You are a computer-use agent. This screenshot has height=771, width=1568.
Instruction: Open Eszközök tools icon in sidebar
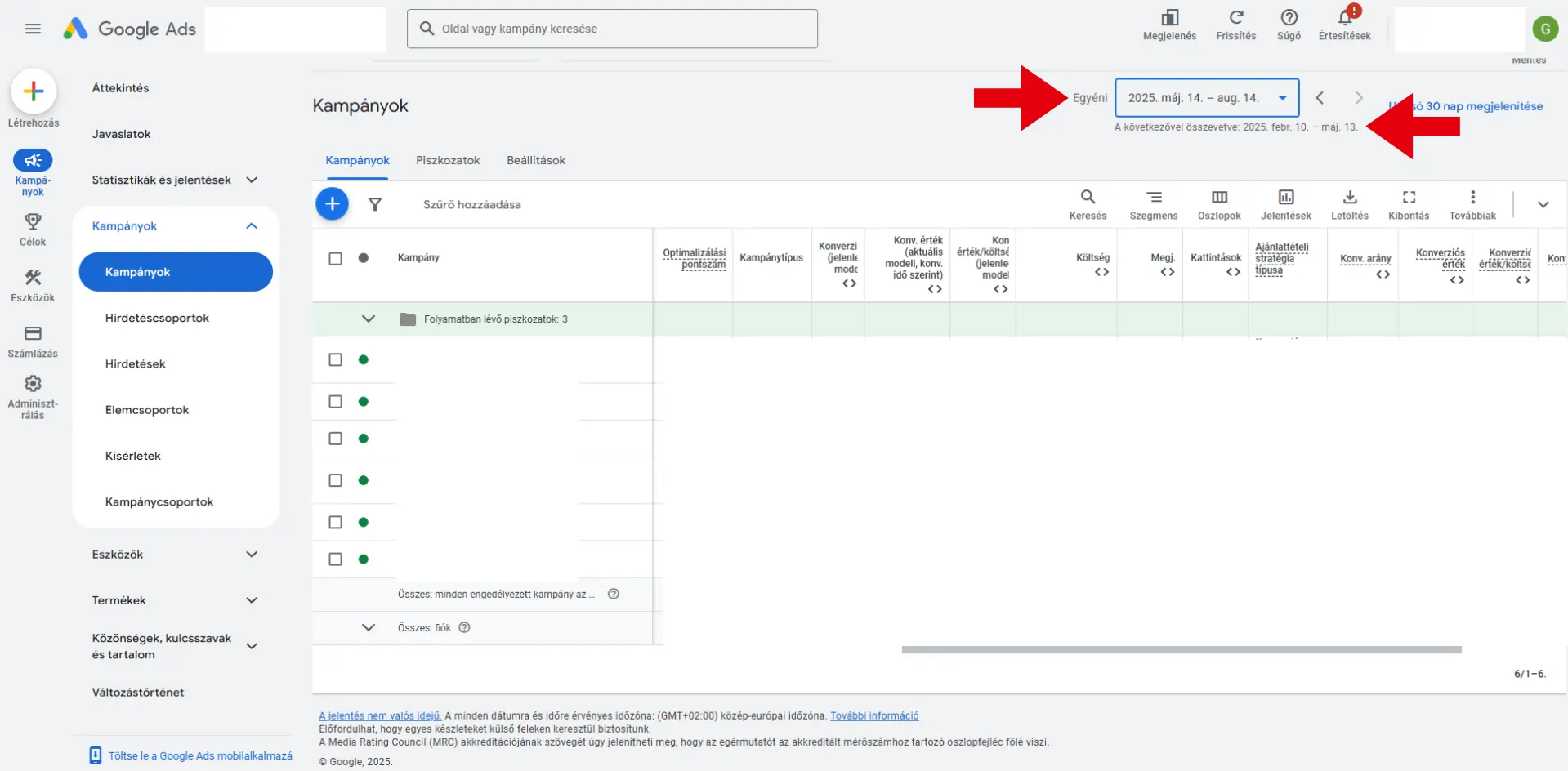pyautogui.click(x=33, y=278)
